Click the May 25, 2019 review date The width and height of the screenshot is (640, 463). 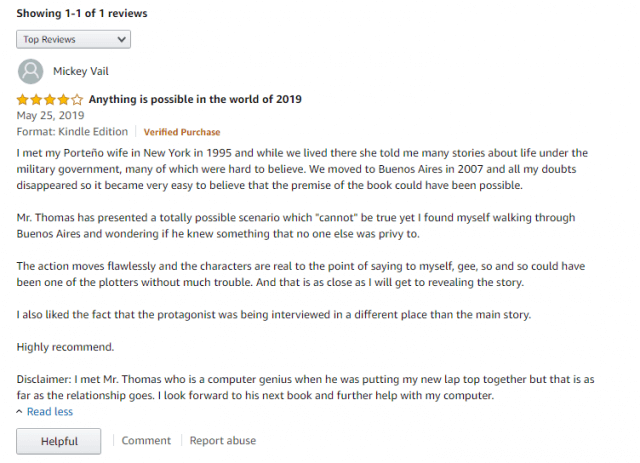[51, 116]
